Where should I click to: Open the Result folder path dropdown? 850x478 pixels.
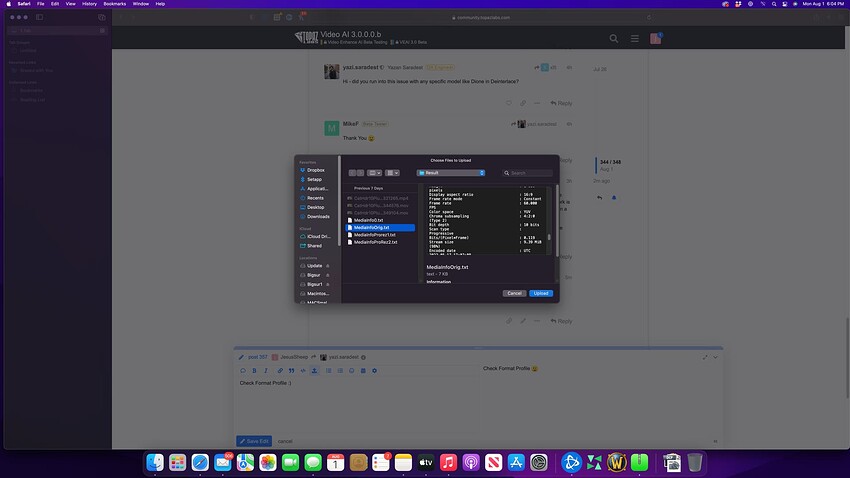450,173
